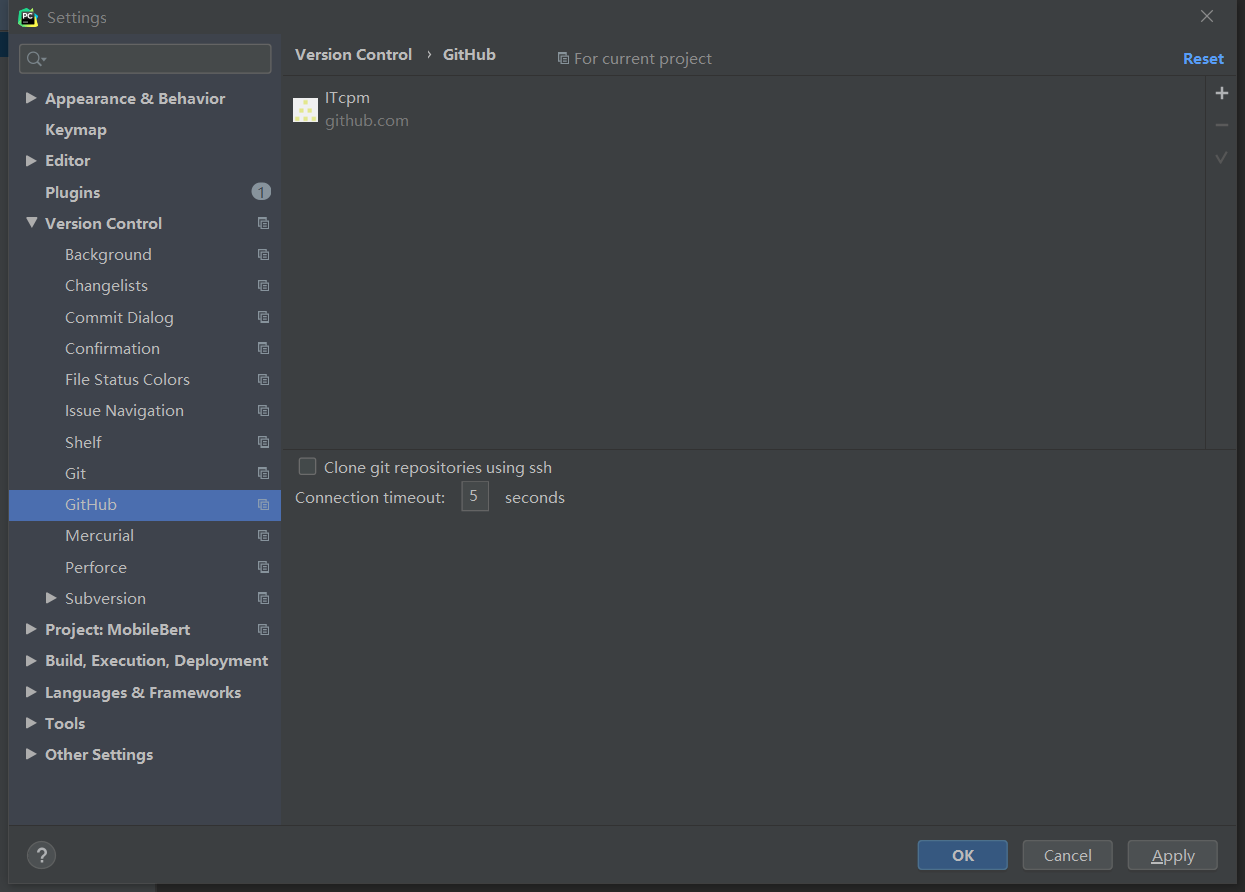The width and height of the screenshot is (1245, 892).
Task: Click the Apply button
Action: tap(1172, 855)
